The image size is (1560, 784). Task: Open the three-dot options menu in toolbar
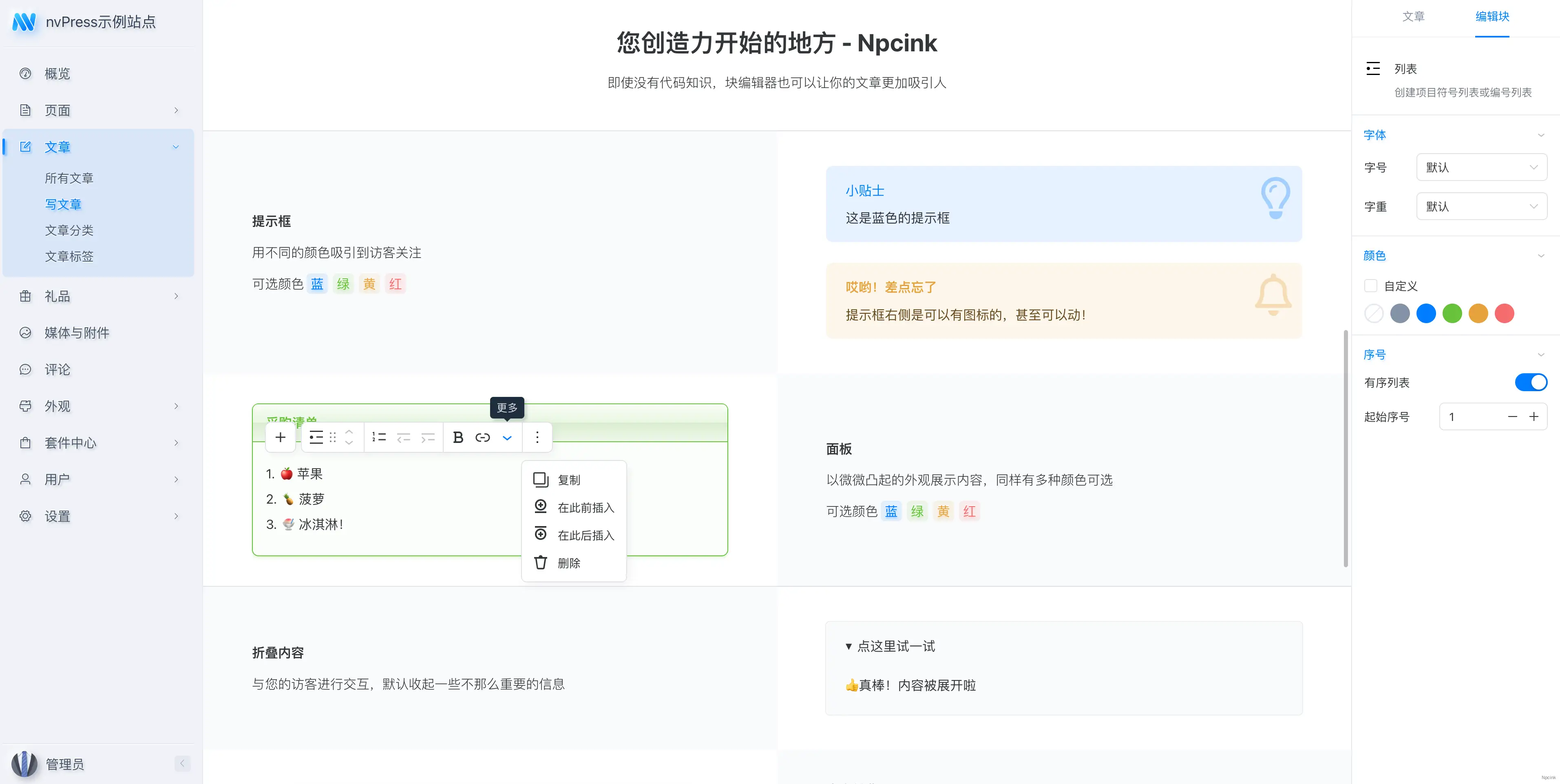click(x=537, y=437)
